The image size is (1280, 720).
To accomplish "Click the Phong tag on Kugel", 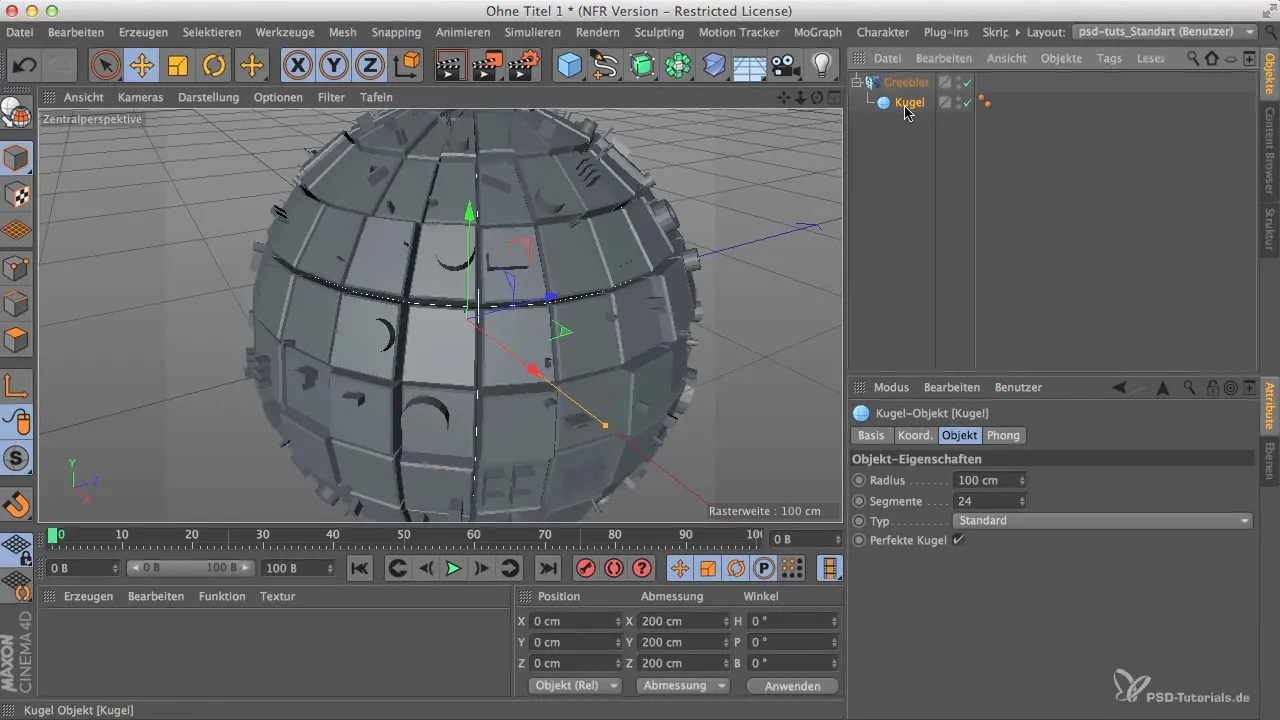I will 985,102.
